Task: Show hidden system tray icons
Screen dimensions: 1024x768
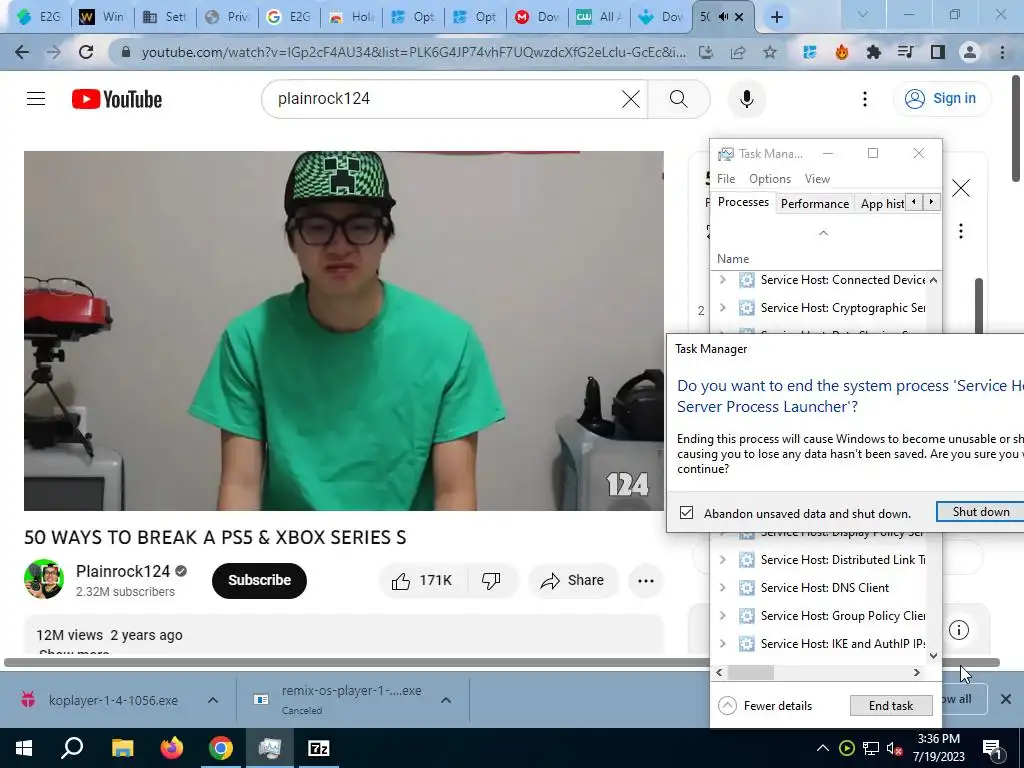Action: click(823, 749)
